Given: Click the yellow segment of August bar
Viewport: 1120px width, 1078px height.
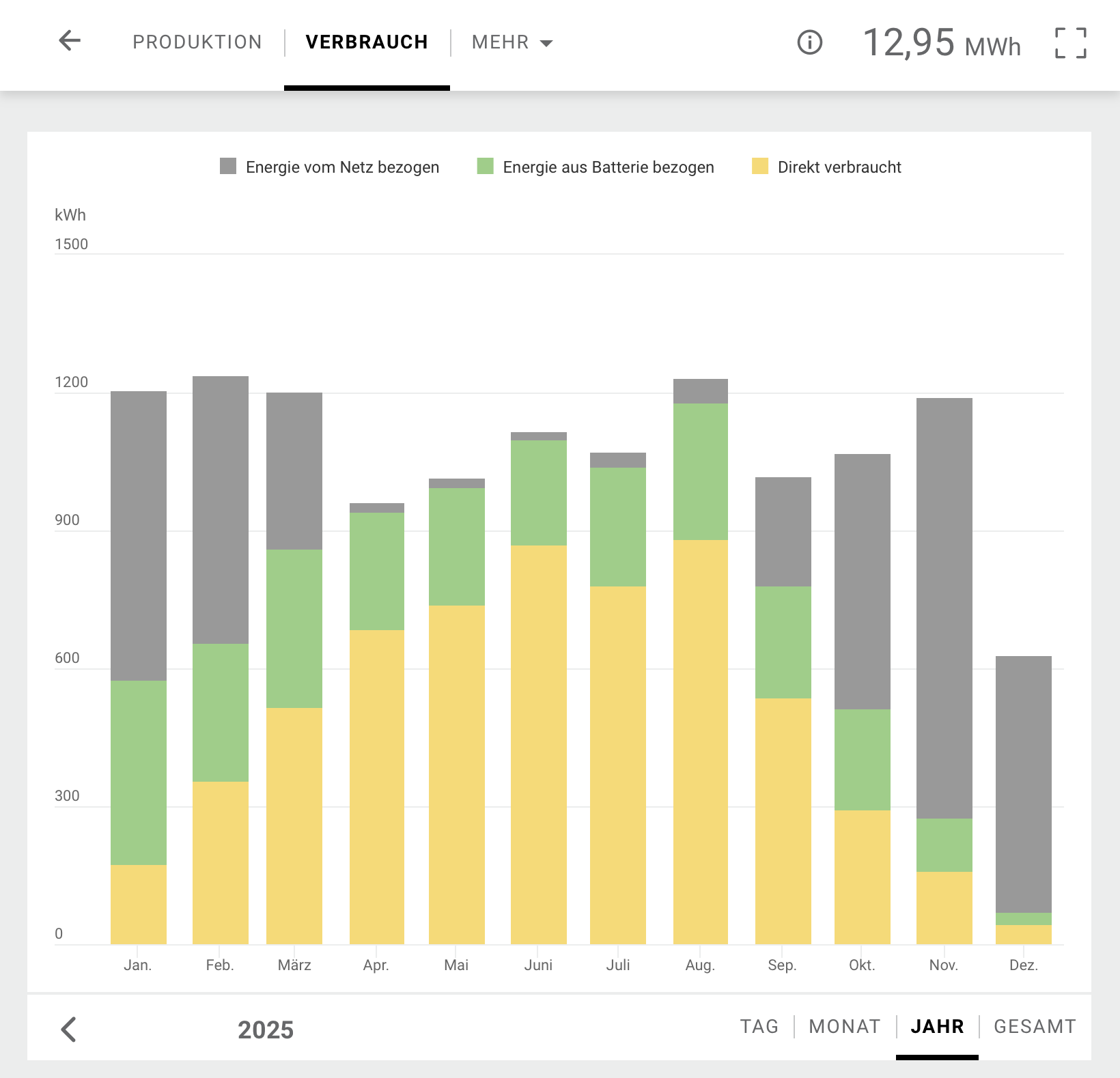Looking at the screenshot, I should (700, 742).
